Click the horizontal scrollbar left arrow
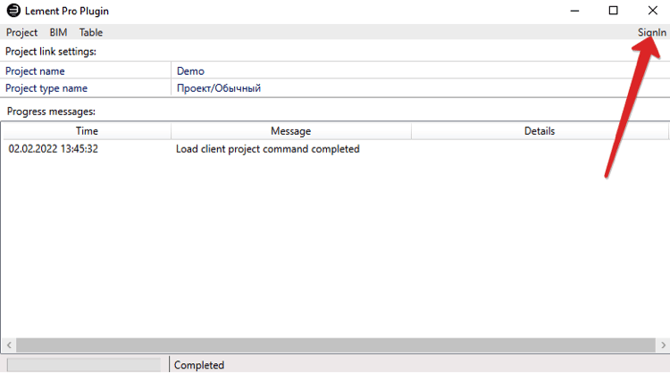Viewport: 670px width, 373px height. click(9, 345)
